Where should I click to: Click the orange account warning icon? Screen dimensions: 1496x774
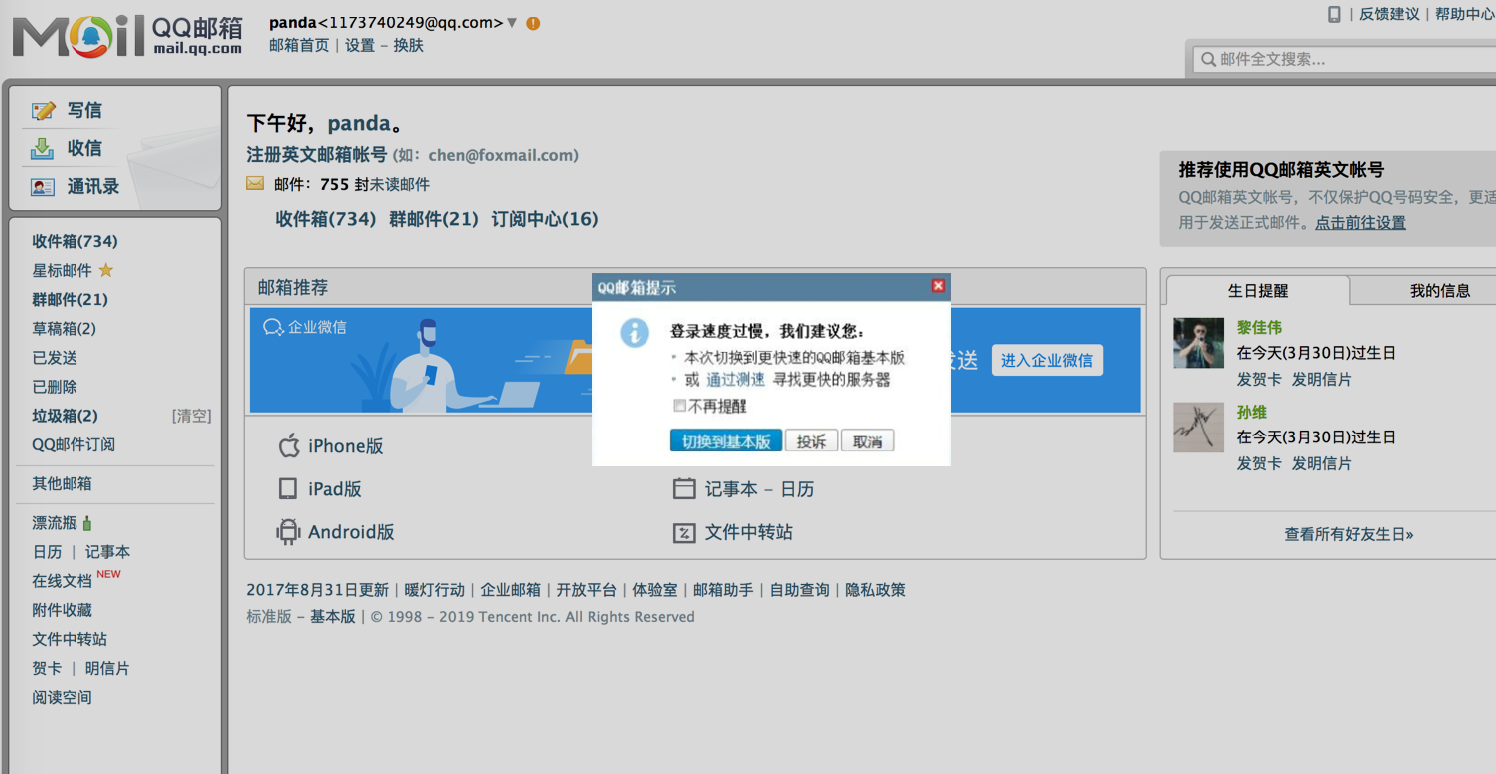point(533,23)
